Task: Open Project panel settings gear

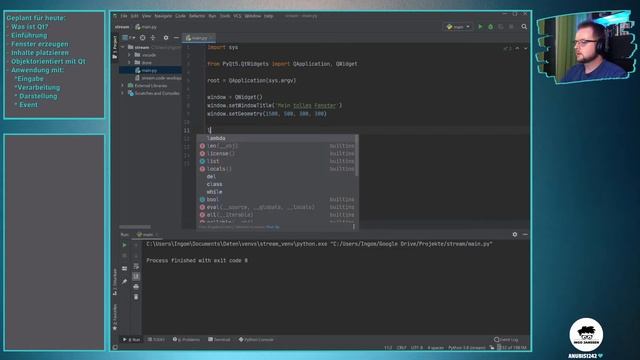Action: pos(166,38)
